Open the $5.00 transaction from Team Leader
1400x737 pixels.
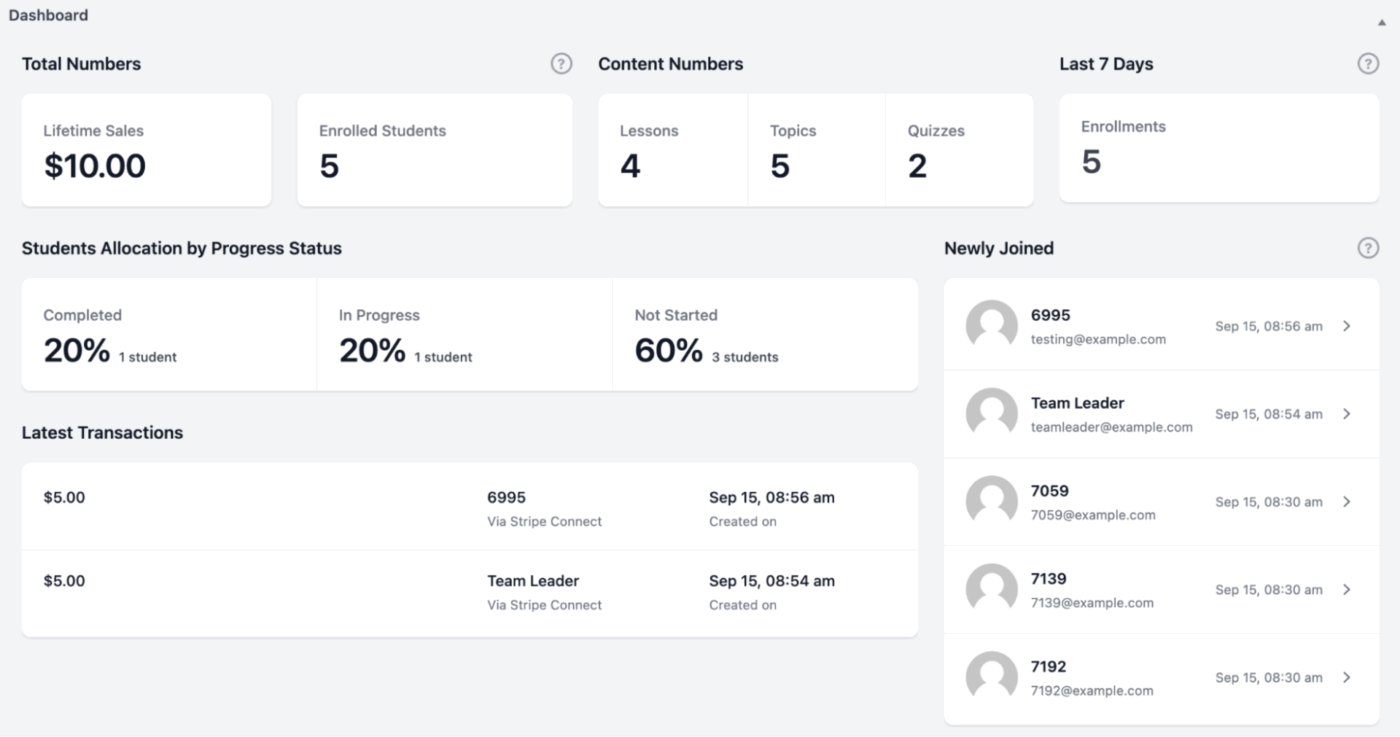click(469, 592)
